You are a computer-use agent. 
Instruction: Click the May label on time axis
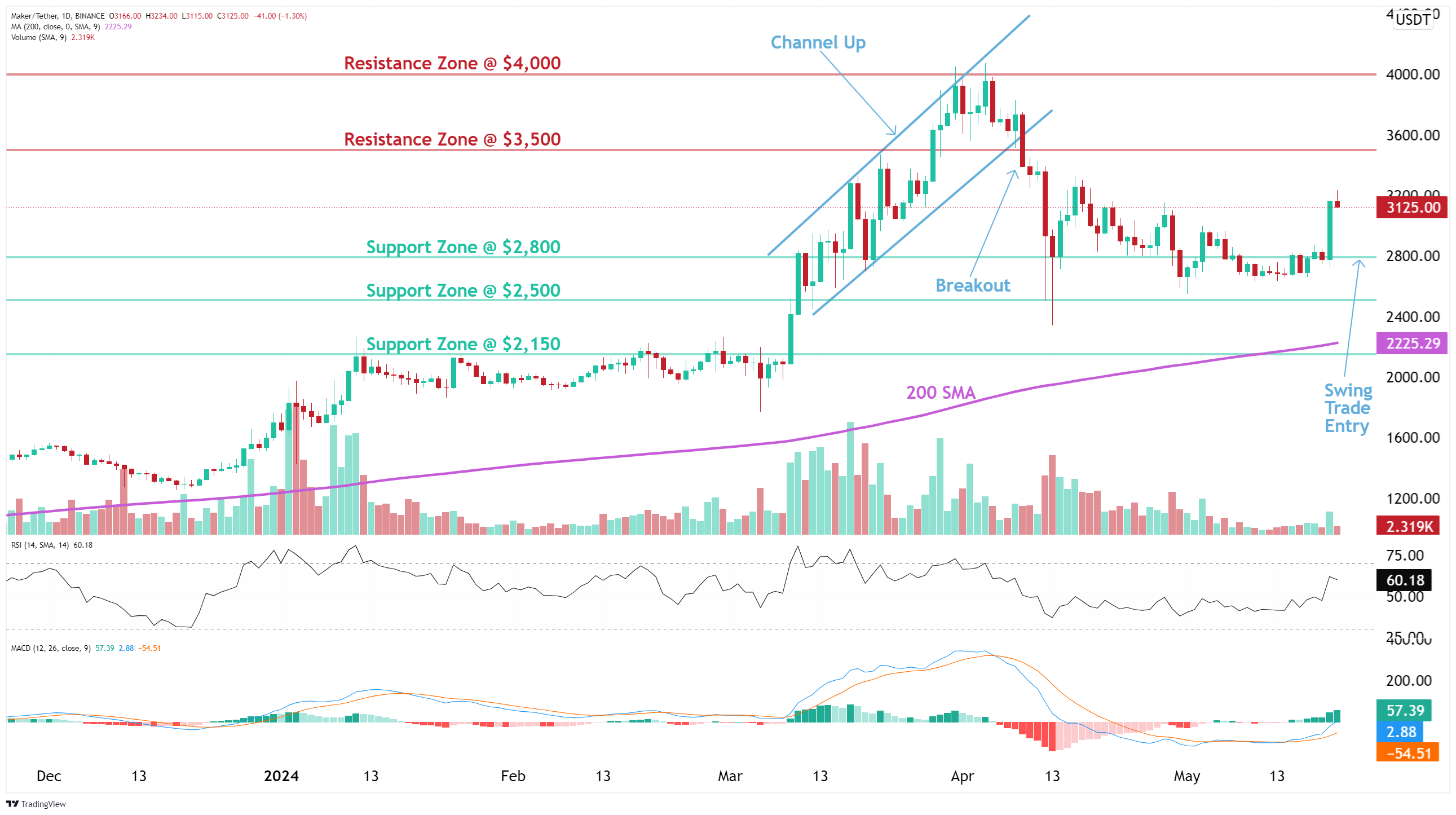1186,776
